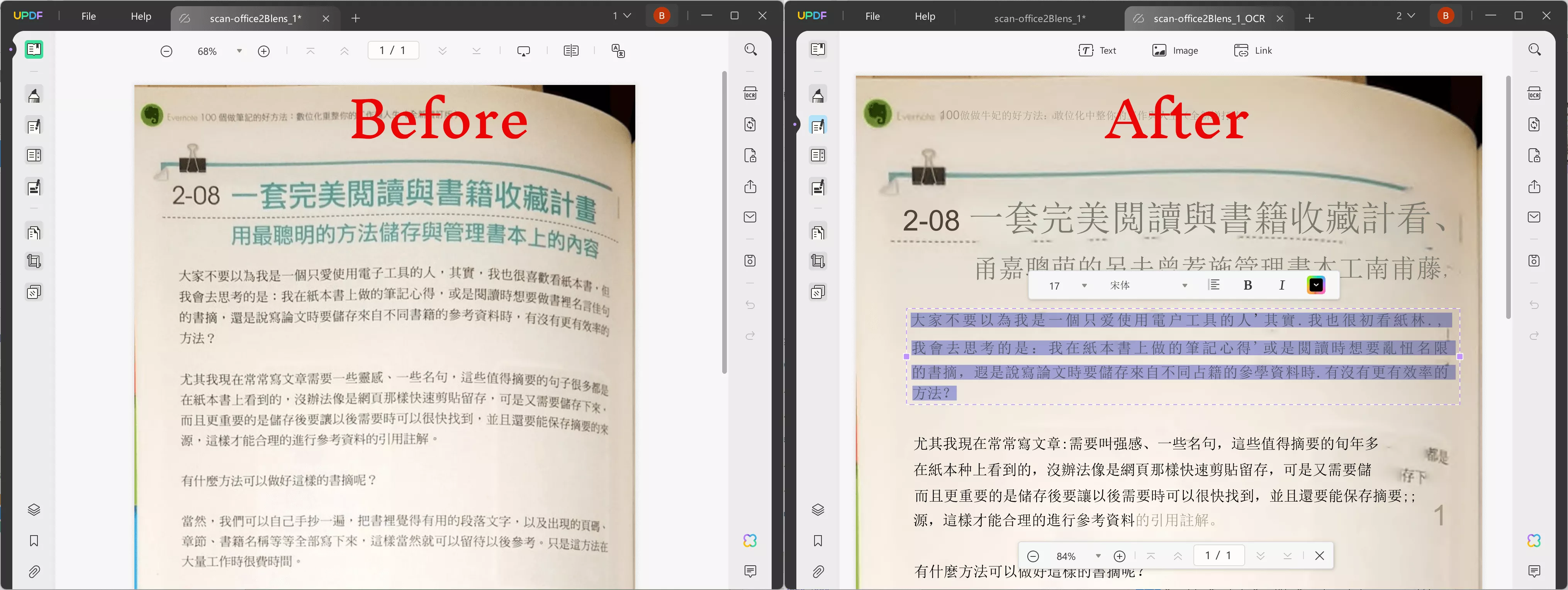Toggle italic formatting for selected text
This screenshot has width=1568, height=590.
[1281, 286]
